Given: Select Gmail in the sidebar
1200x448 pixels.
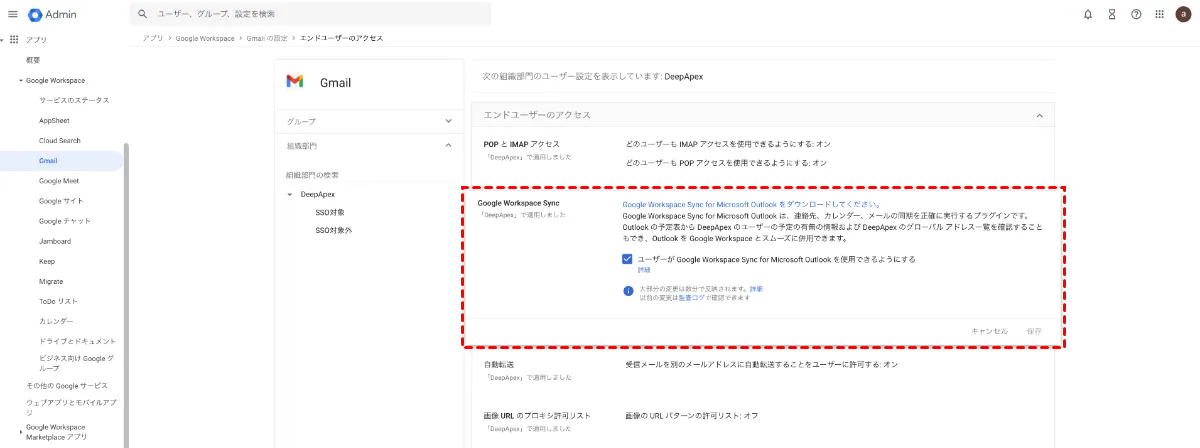Looking at the screenshot, I should click(x=62, y=161).
